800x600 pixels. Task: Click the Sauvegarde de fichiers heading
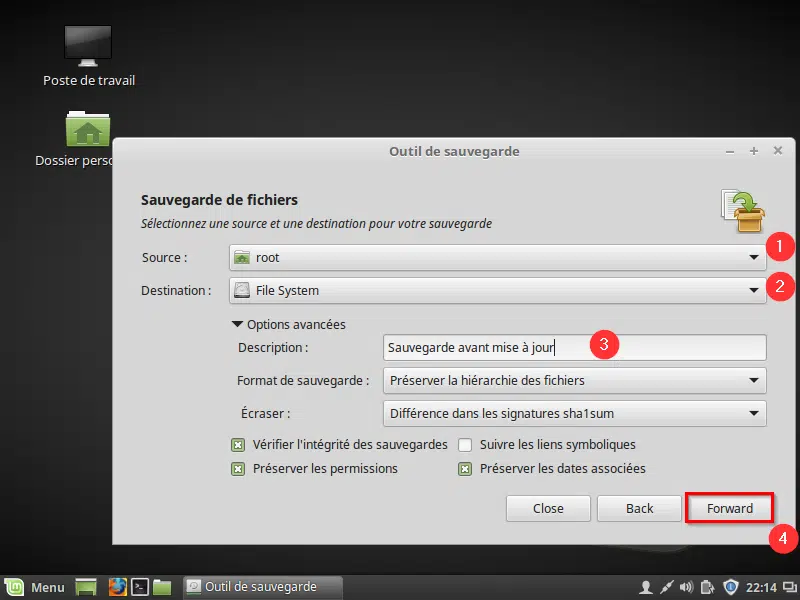coord(219,200)
